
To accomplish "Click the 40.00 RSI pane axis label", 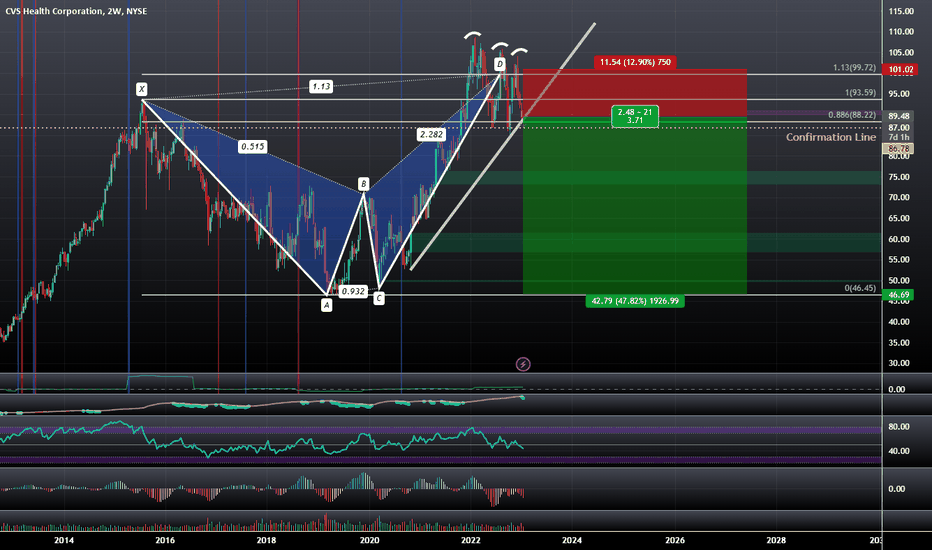I will click(899, 451).
